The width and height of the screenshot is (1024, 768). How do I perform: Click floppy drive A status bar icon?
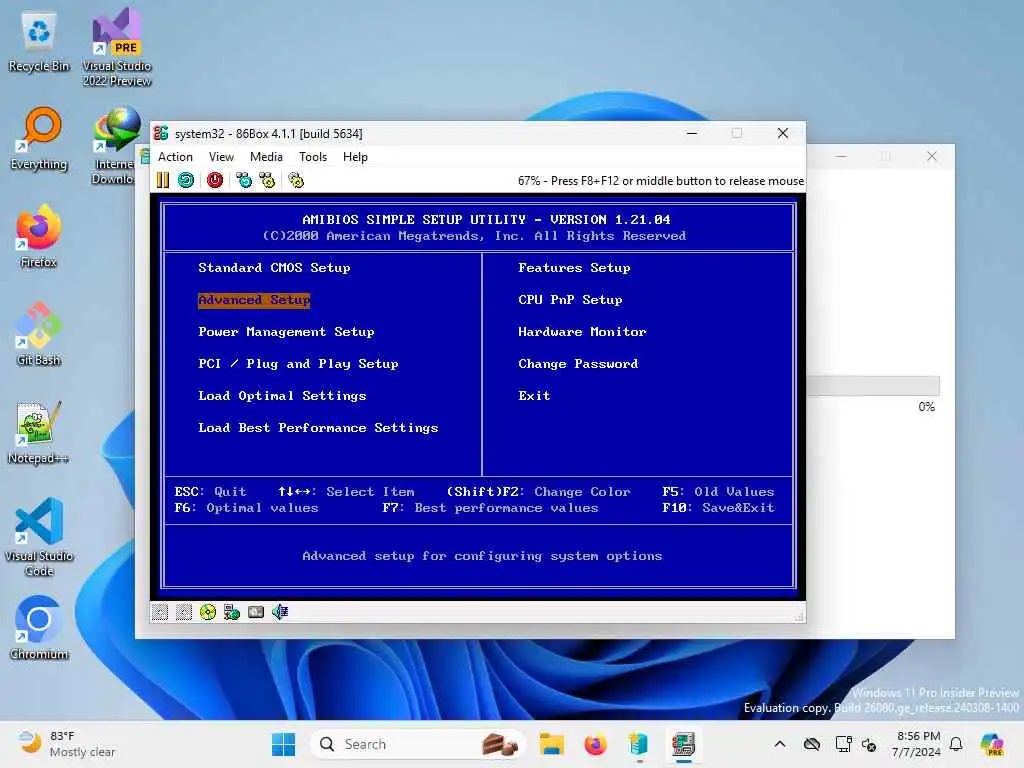(160, 612)
